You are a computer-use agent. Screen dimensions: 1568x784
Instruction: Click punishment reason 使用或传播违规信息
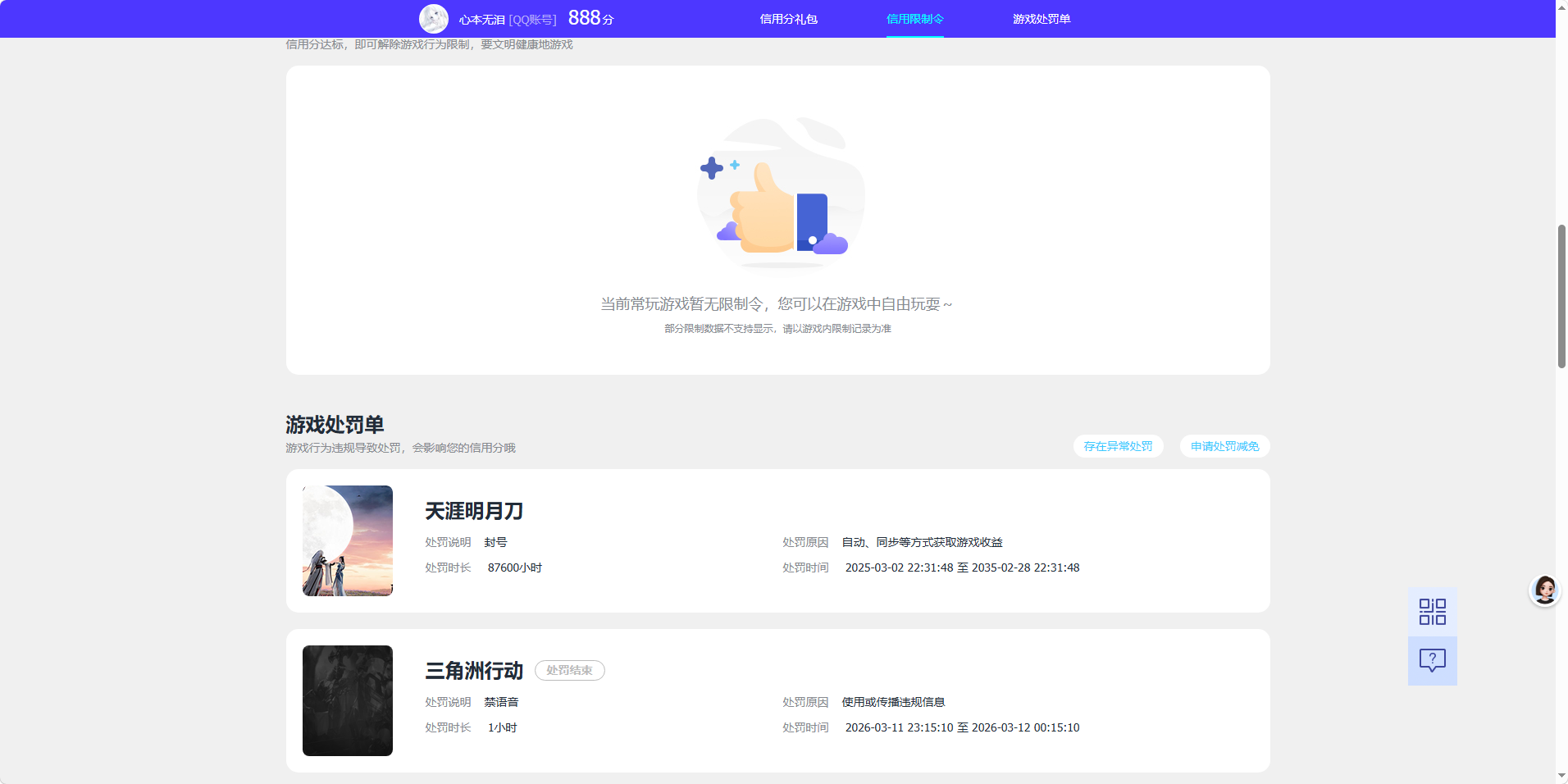coord(893,702)
